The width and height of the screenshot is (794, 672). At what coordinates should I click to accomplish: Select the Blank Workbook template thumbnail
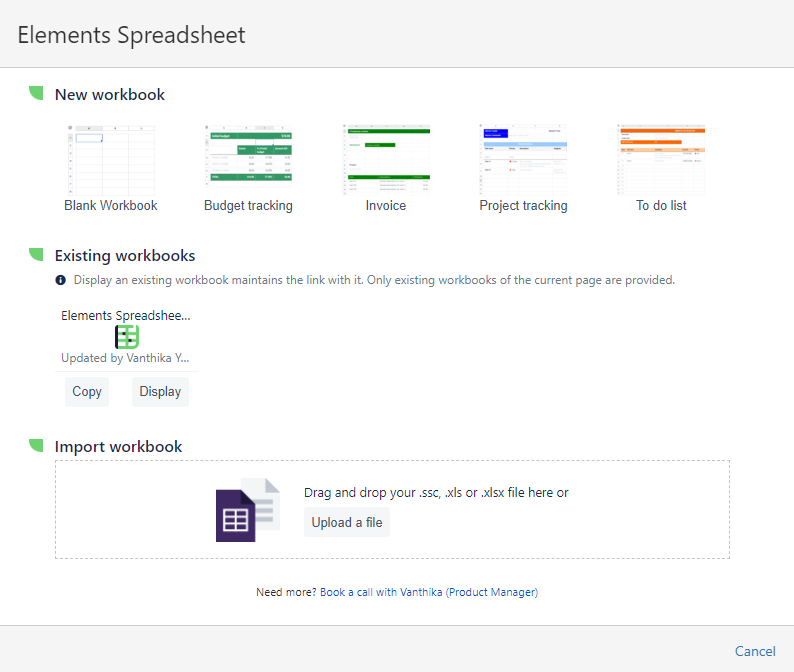point(111,159)
